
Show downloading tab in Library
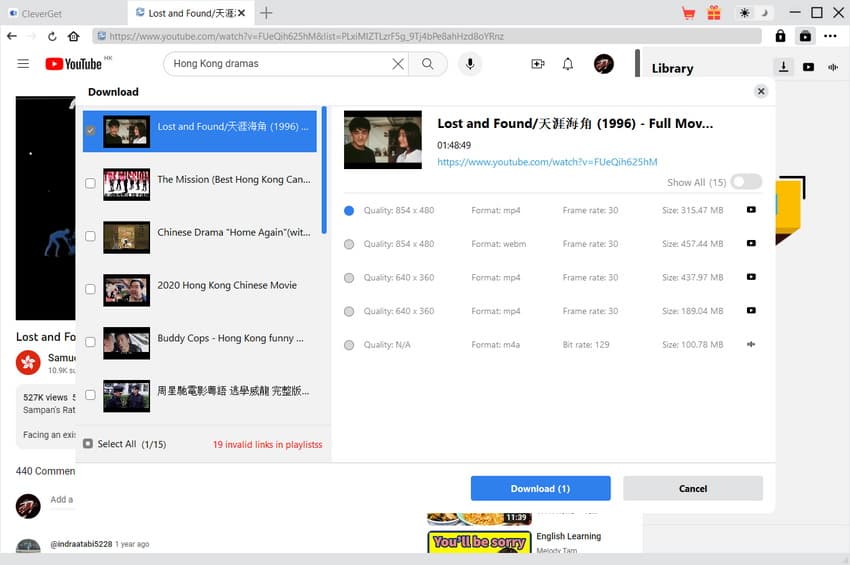click(x=783, y=67)
